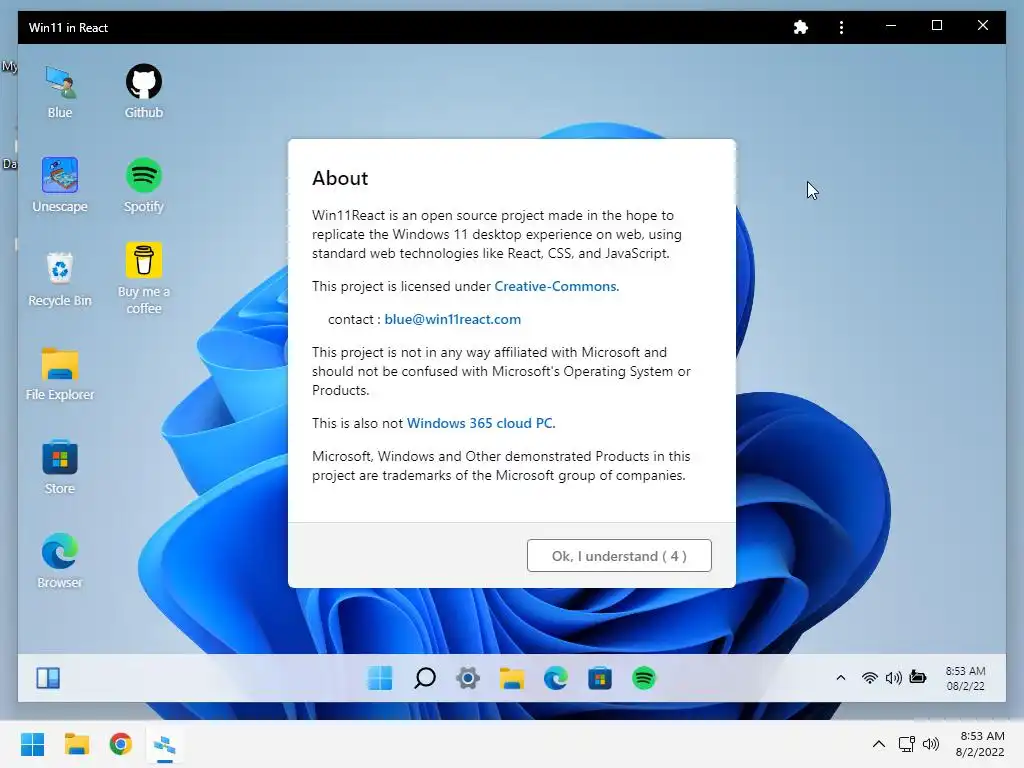Open Settings gear in inner taskbar

[x=468, y=679]
